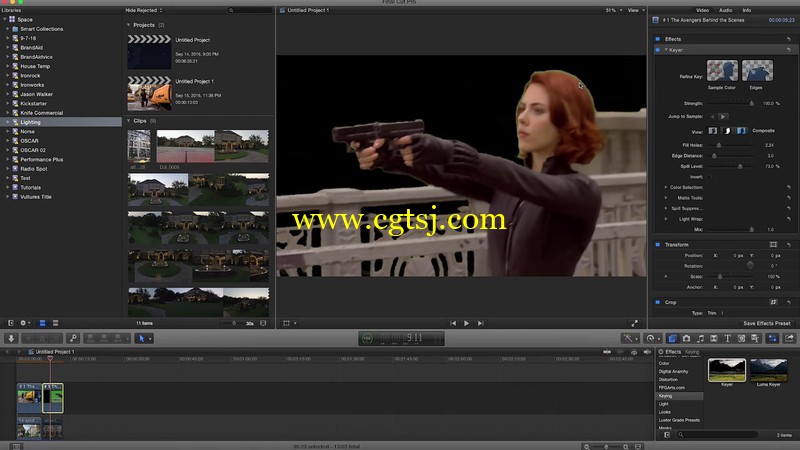Show on-screen Transform controls icon
The height and width of the screenshot is (450, 800).
[773, 245]
